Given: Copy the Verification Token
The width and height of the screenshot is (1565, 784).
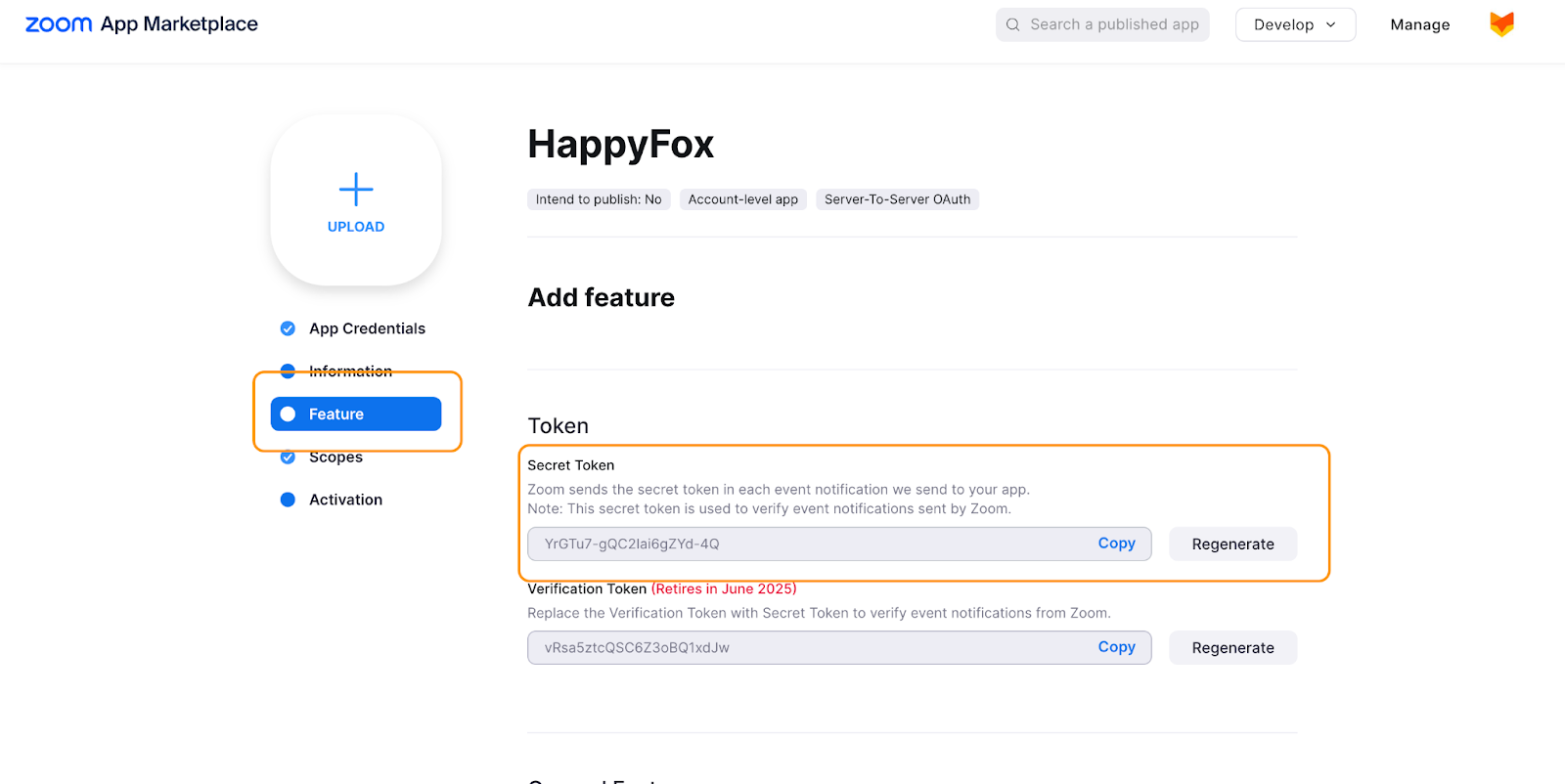Looking at the screenshot, I should point(1116,647).
